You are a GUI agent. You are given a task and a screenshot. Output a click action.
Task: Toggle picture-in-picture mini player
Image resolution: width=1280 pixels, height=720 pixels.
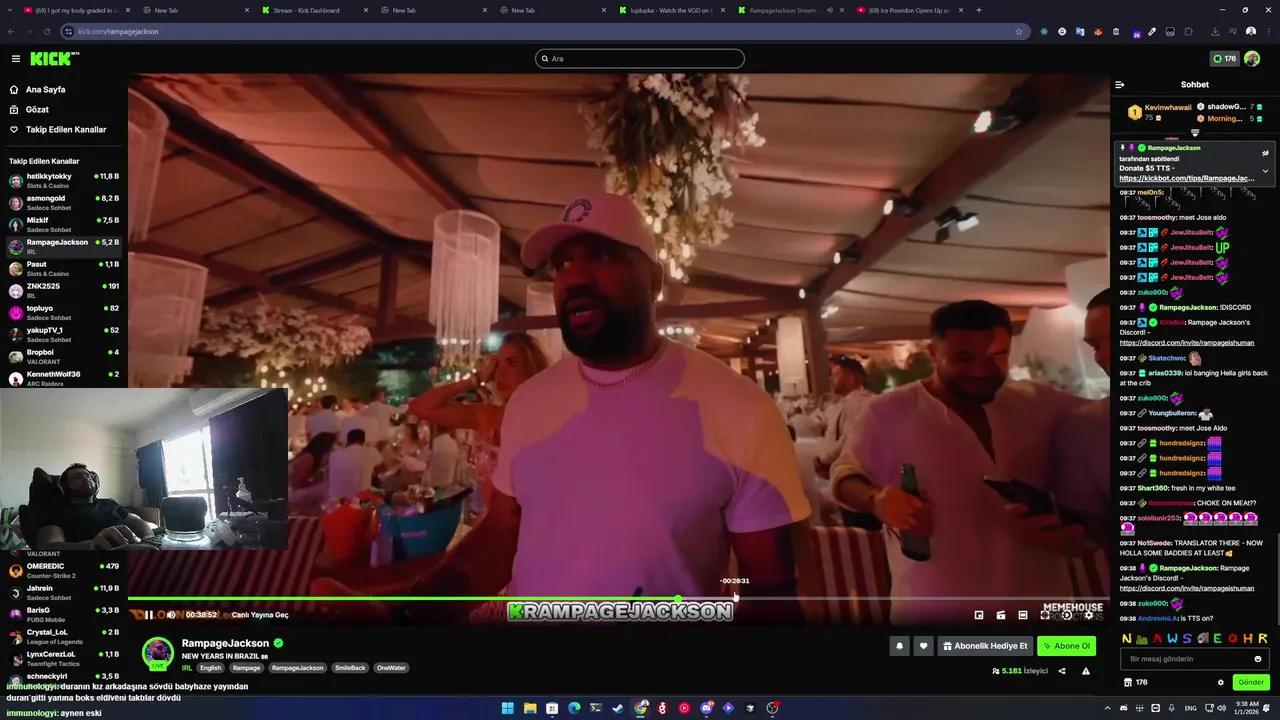[x=979, y=615]
